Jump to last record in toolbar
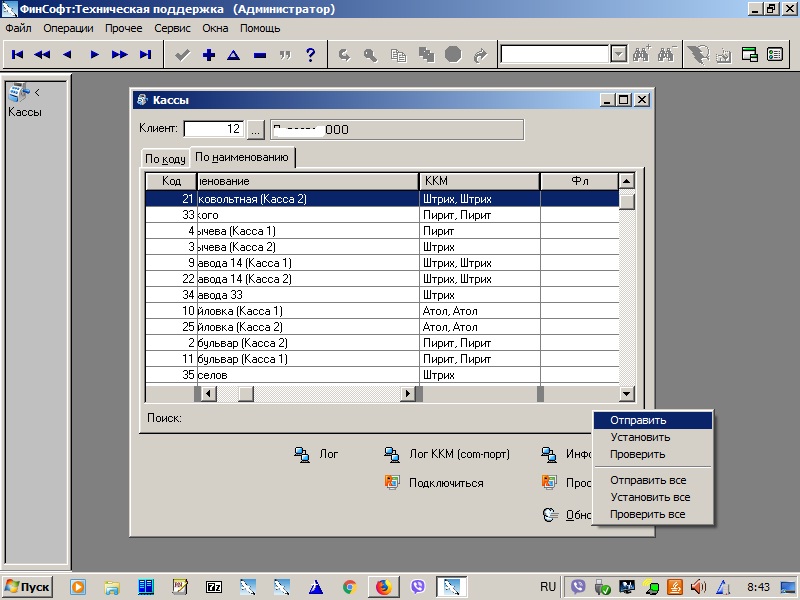This screenshot has height=600, width=800. point(146,55)
